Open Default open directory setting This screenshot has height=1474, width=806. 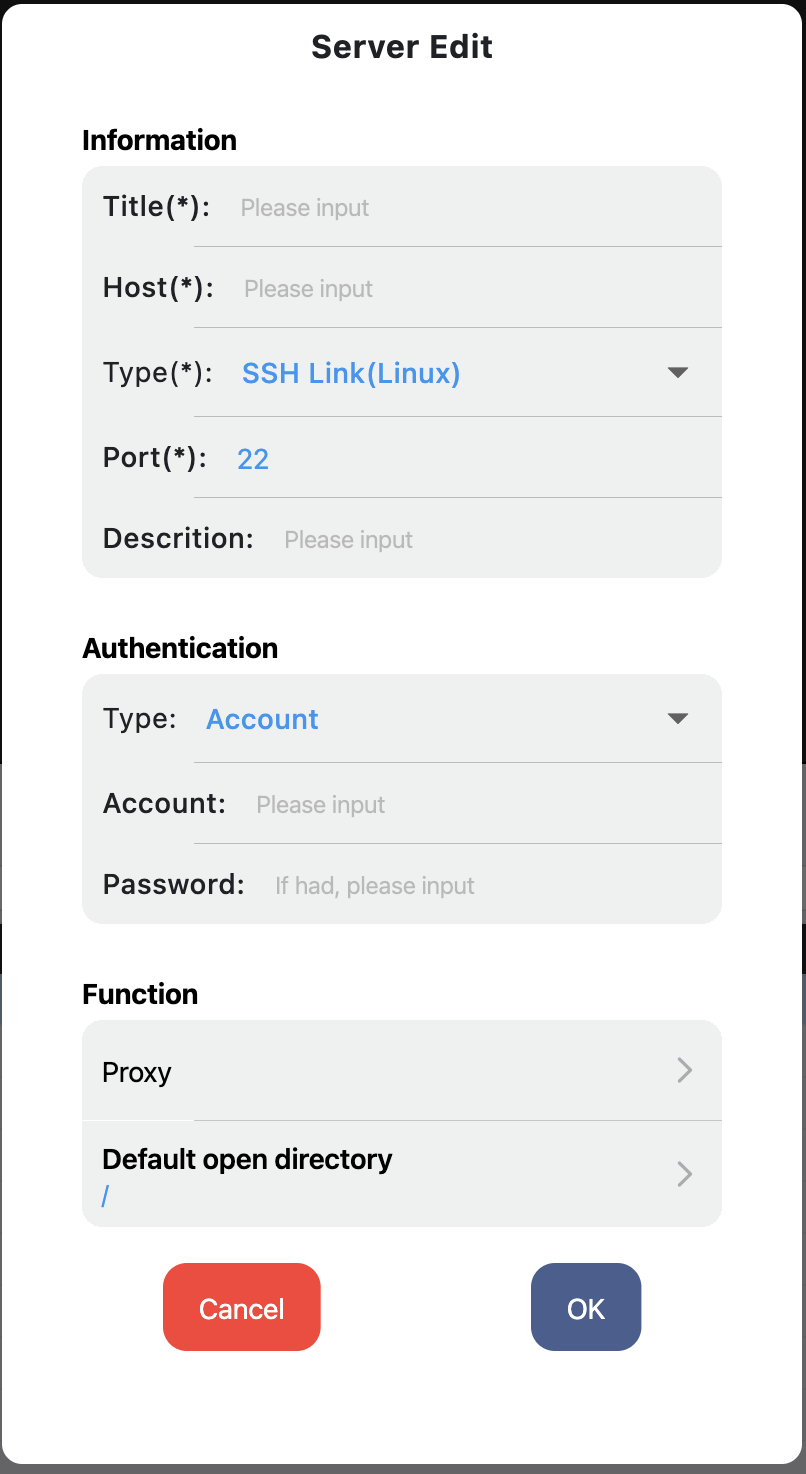click(x=402, y=1174)
